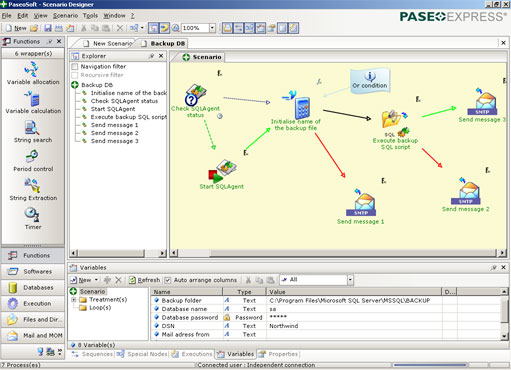Open the Edit menu
Image resolution: width=511 pixels, height=370 pixels.
(23, 16)
